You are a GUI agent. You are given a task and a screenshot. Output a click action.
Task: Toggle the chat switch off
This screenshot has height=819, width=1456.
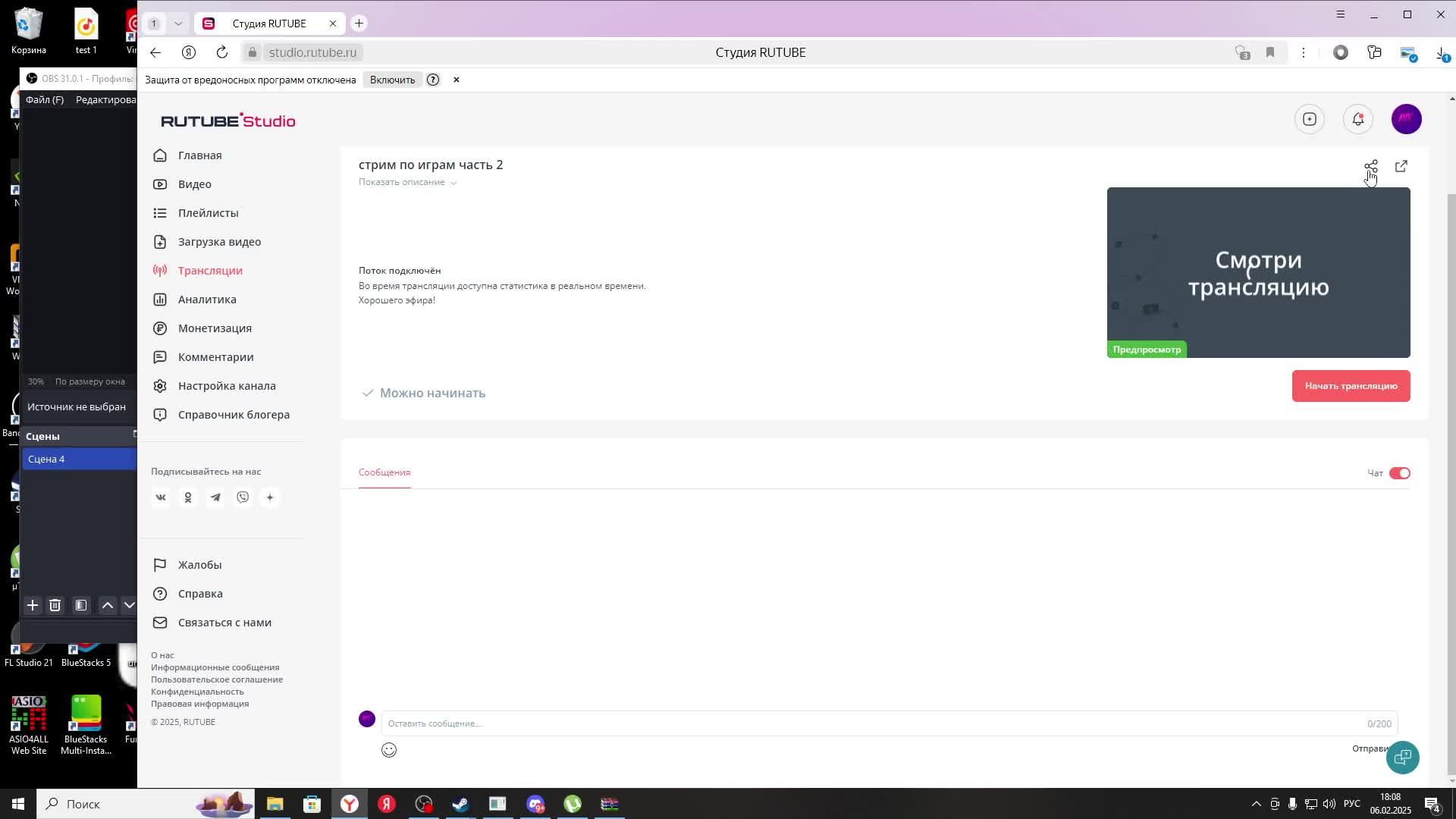pos(1399,473)
